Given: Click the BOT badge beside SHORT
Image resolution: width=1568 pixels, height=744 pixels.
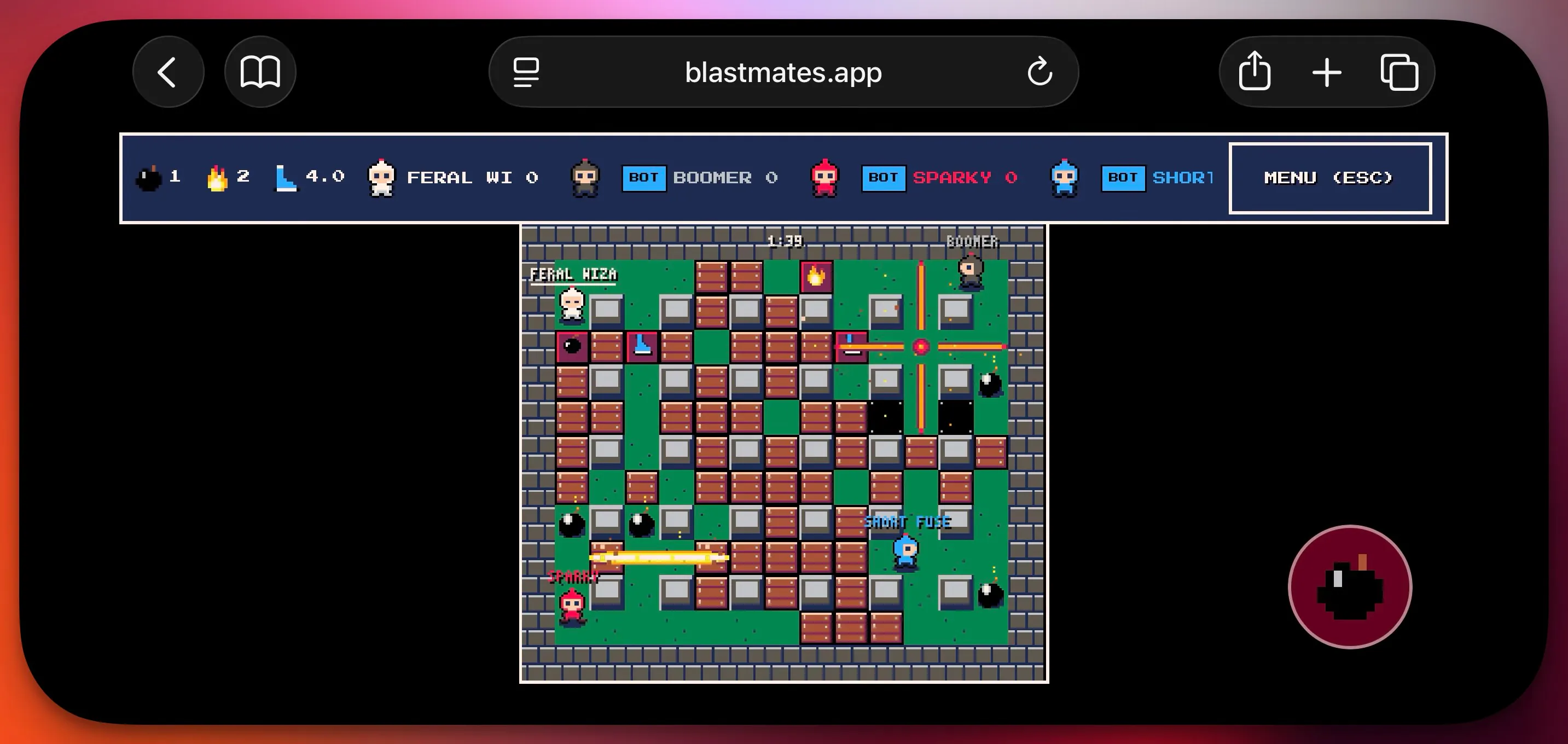Looking at the screenshot, I should coord(1124,178).
